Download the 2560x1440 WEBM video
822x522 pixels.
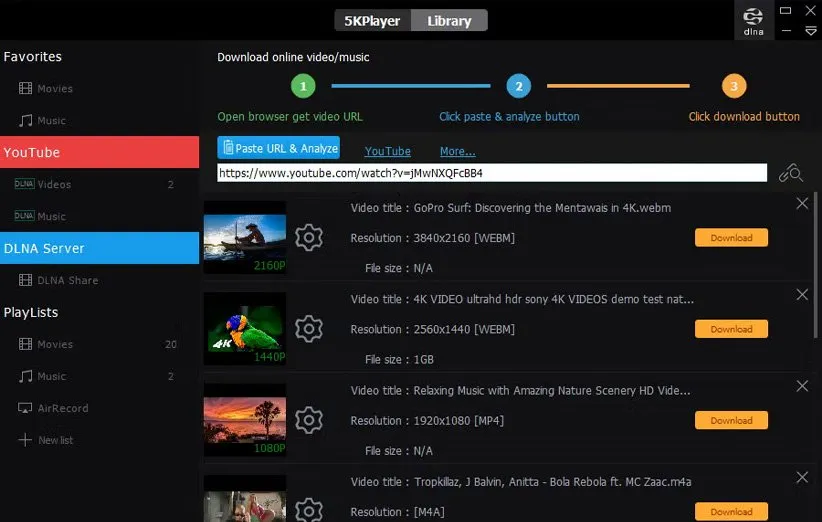(x=731, y=329)
